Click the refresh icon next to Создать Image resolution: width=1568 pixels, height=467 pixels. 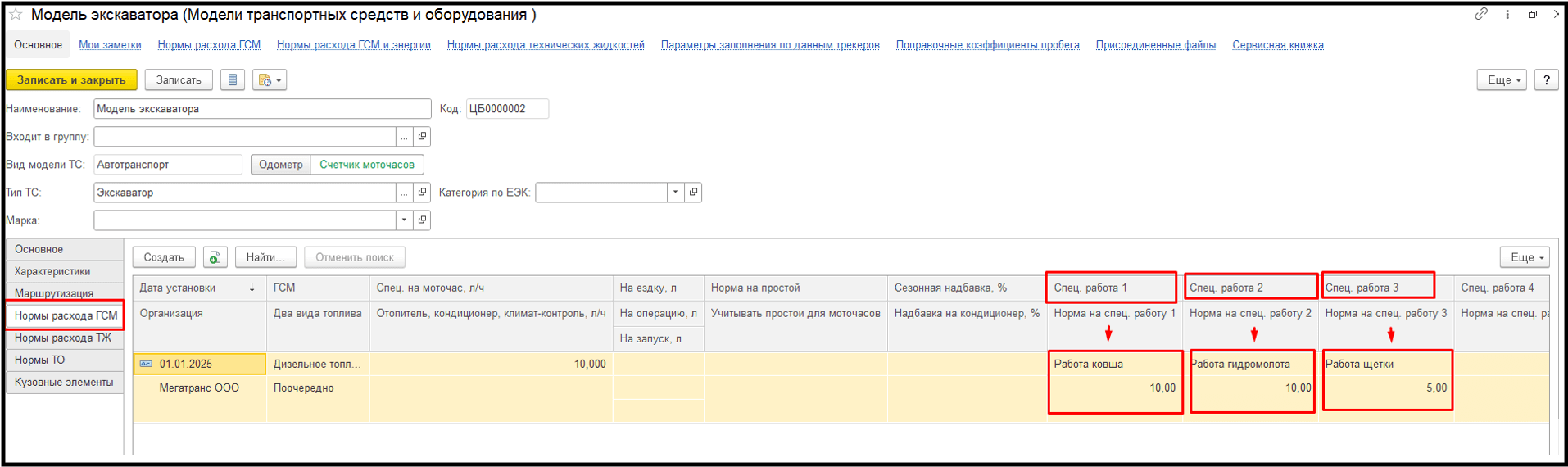(215, 257)
